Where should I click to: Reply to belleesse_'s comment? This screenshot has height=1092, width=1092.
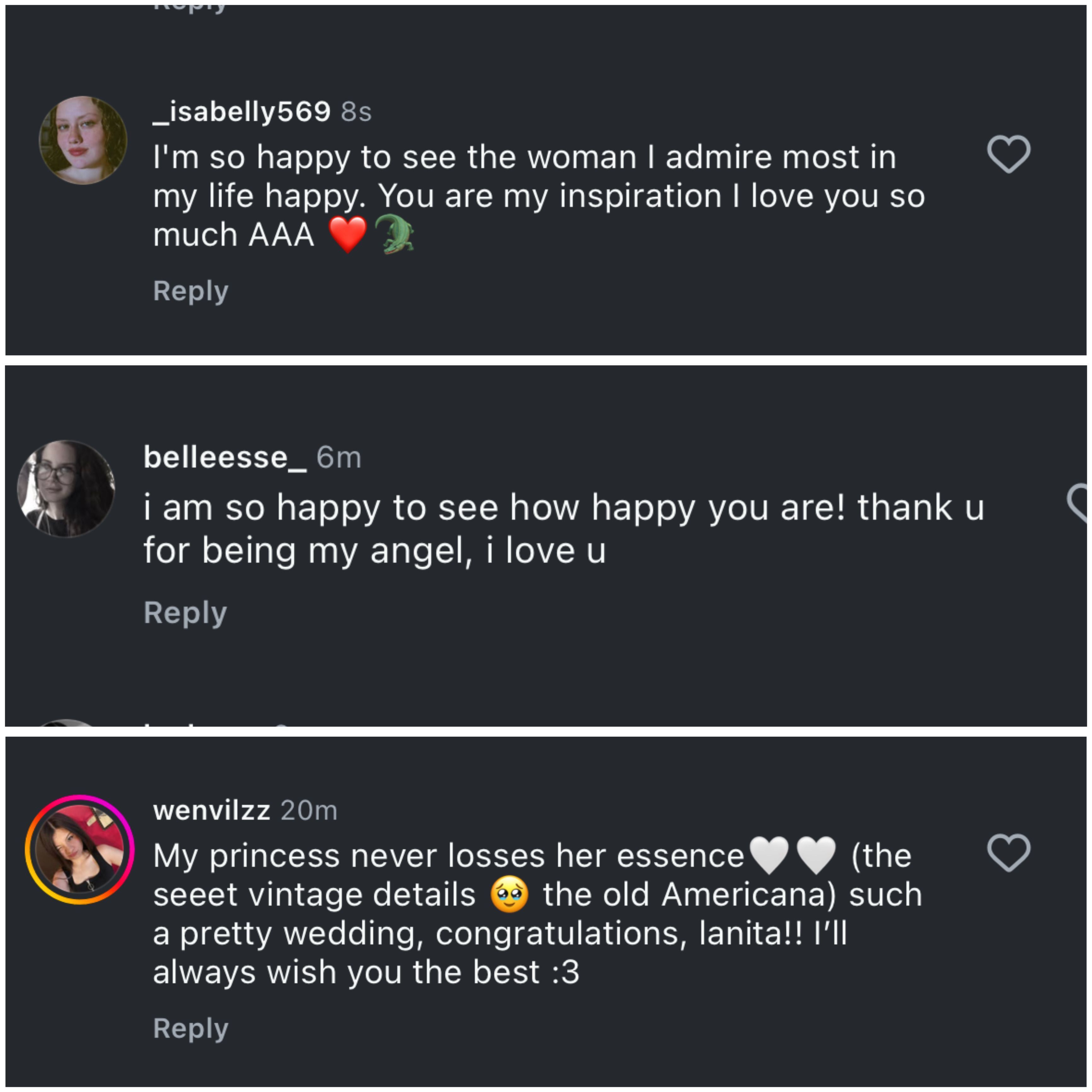(x=185, y=613)
